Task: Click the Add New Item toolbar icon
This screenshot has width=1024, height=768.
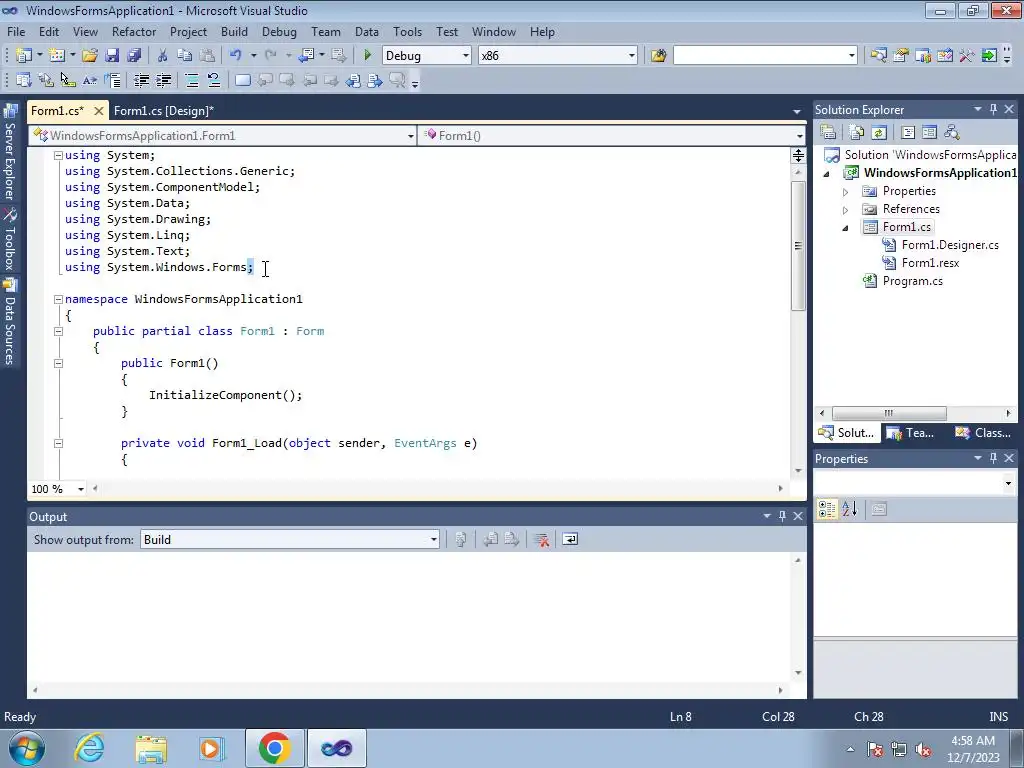Action: 57,56
